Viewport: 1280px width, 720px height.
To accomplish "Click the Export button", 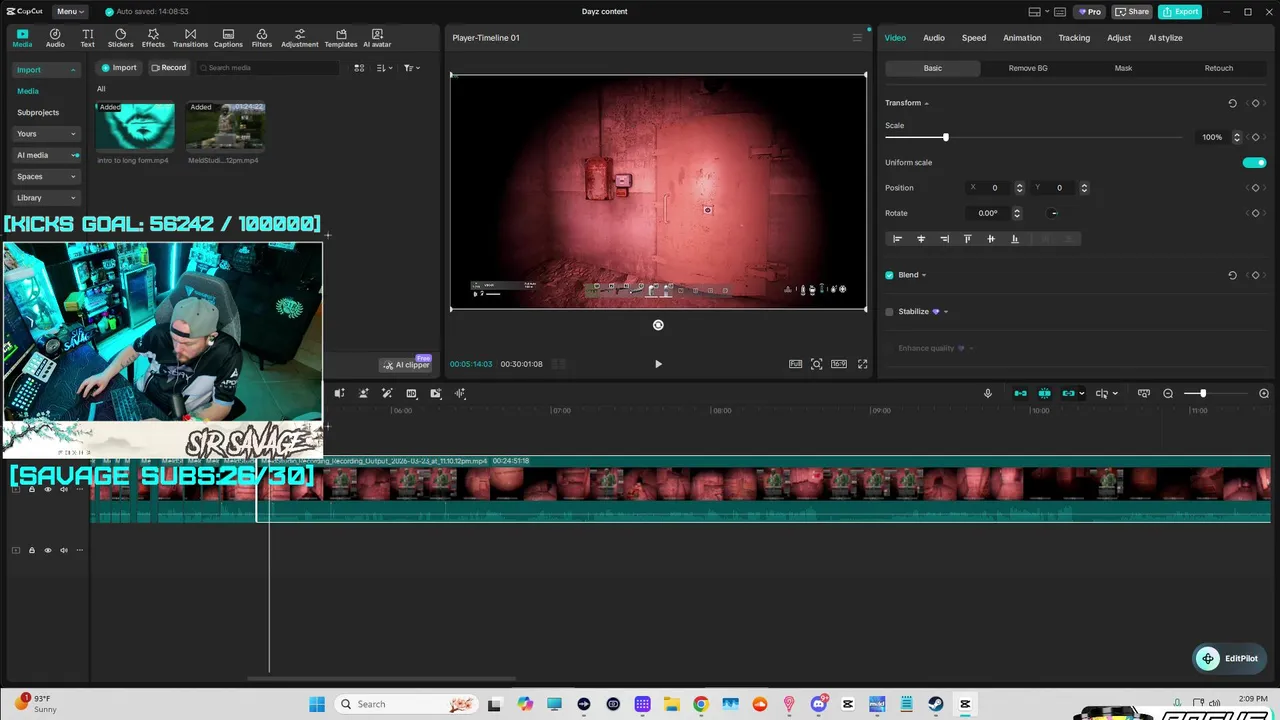I will click(x=1180, y=12).
